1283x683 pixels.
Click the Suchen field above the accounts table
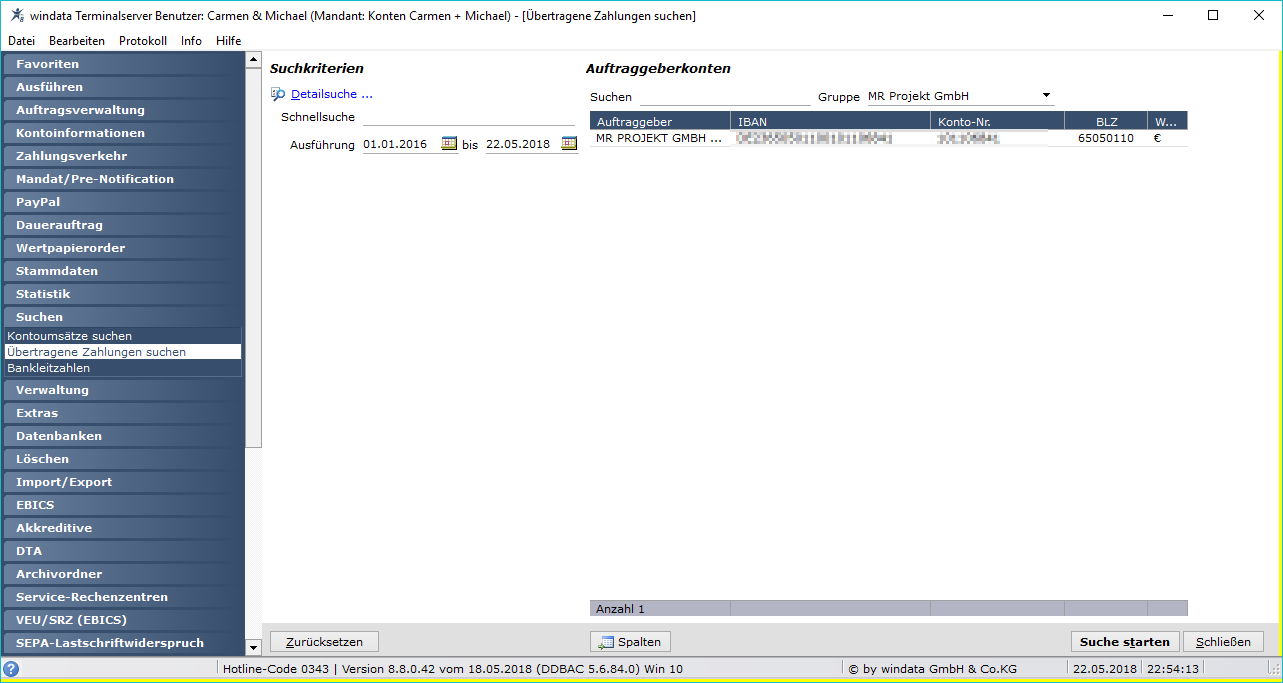(725, 97)
